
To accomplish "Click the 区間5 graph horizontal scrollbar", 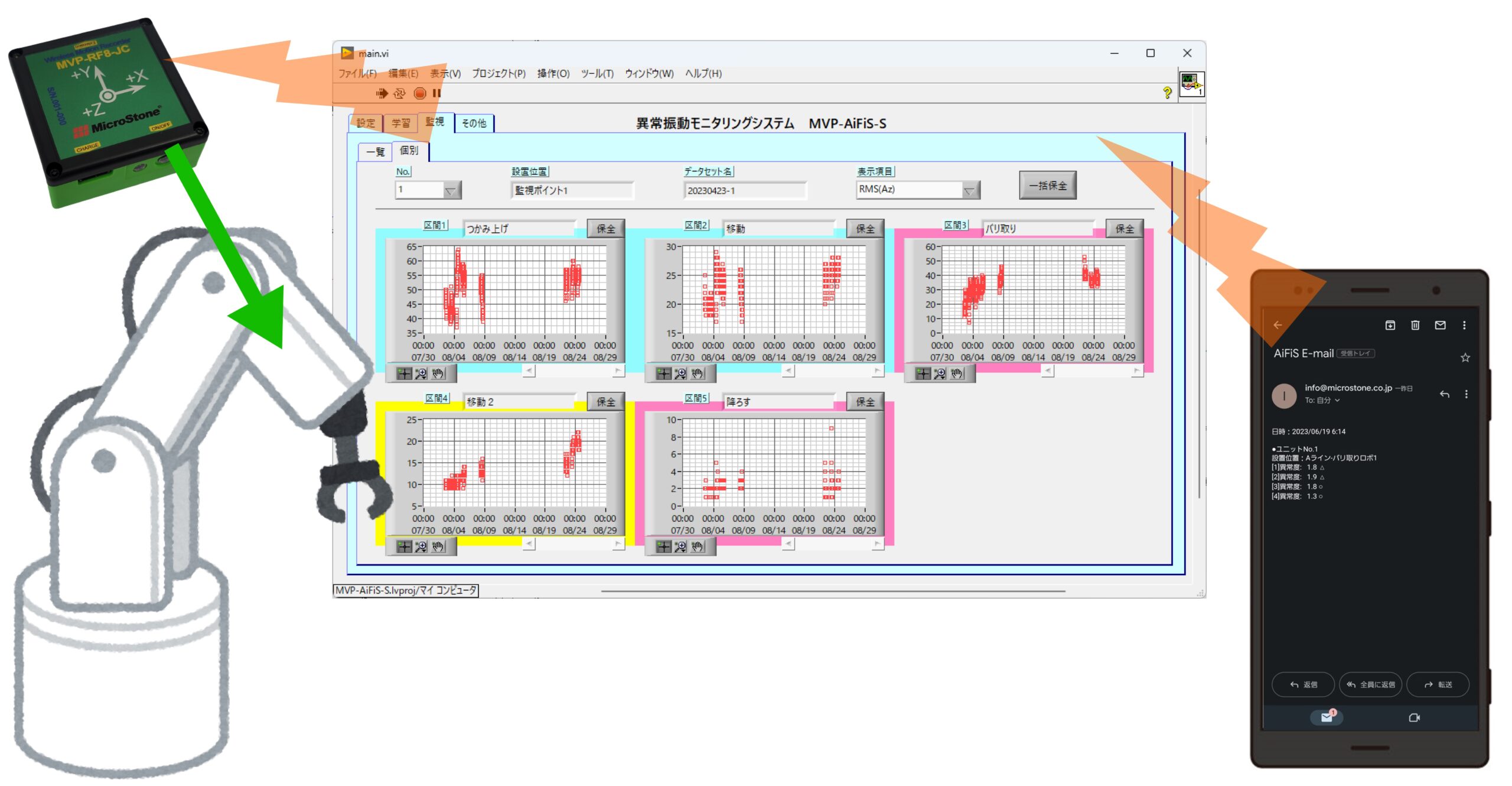I will [833, 544].
